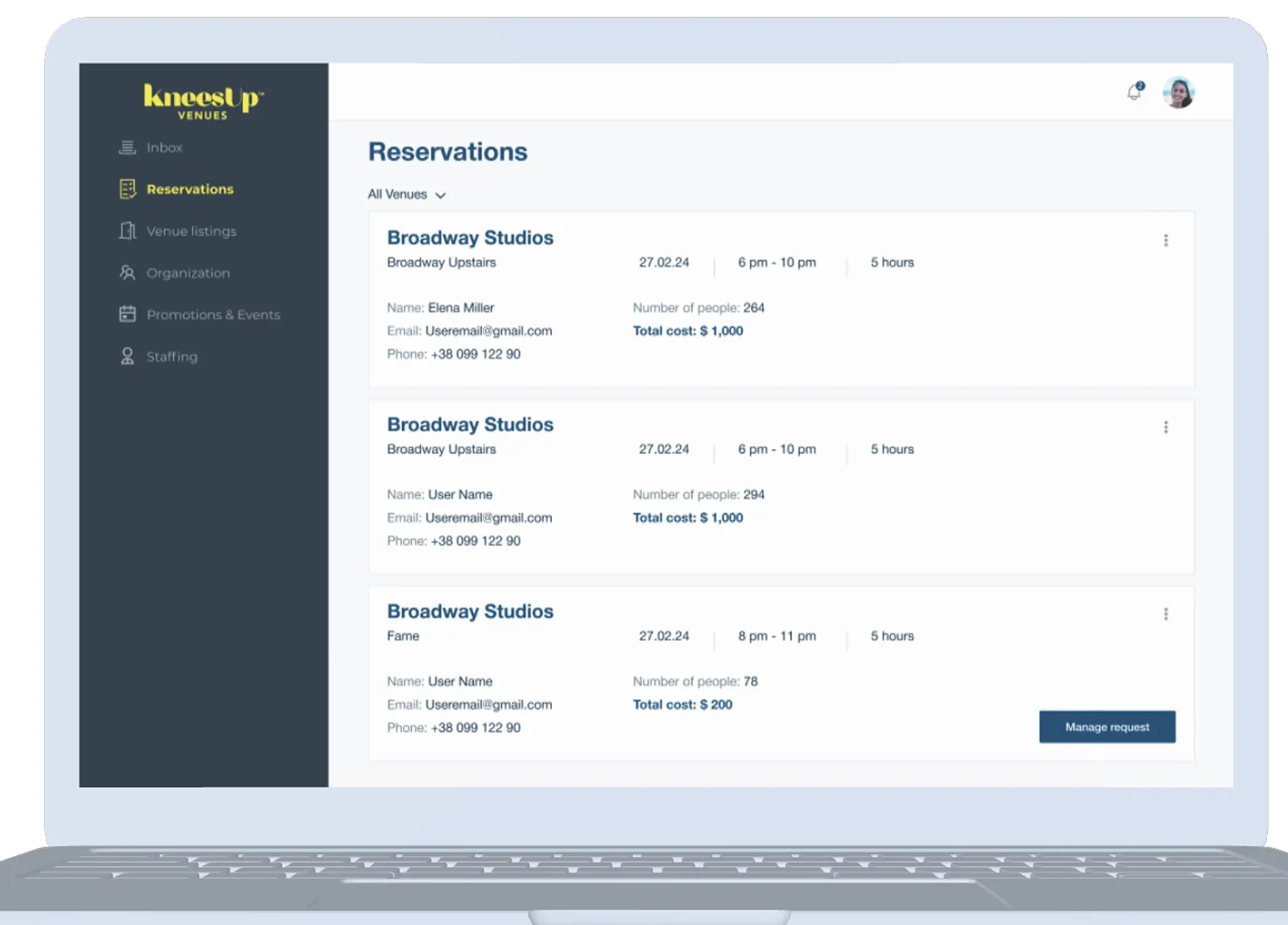The height and width of the screenshot is (925, 1288).
Task: Open notifications bell icon
Action: click(1134, 92)
